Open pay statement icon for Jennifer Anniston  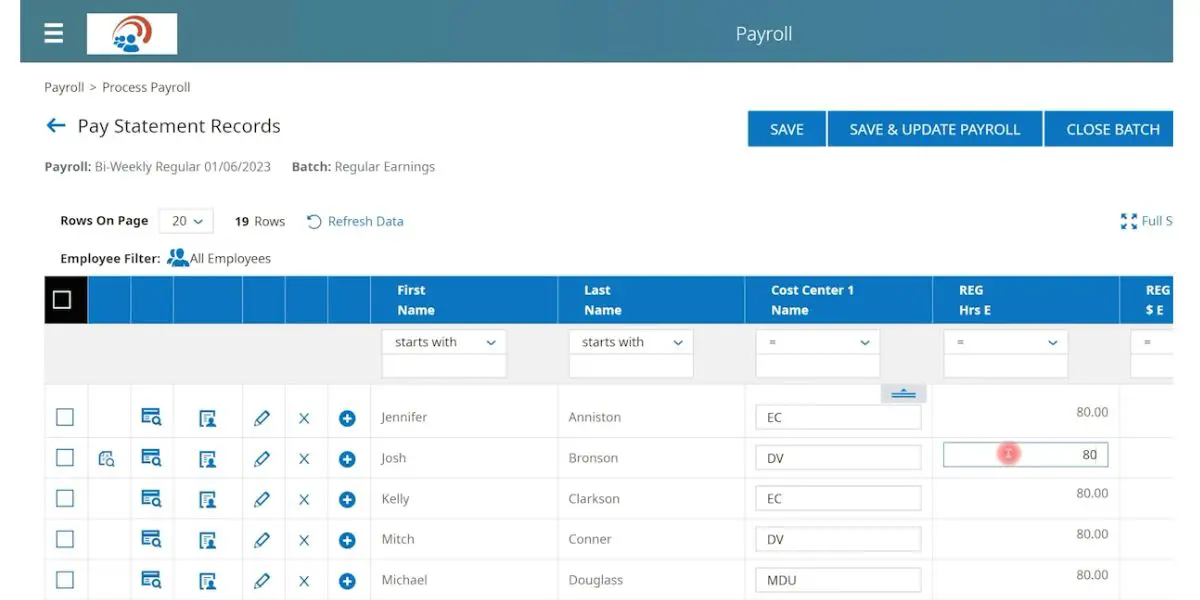(x=208, y=418)
